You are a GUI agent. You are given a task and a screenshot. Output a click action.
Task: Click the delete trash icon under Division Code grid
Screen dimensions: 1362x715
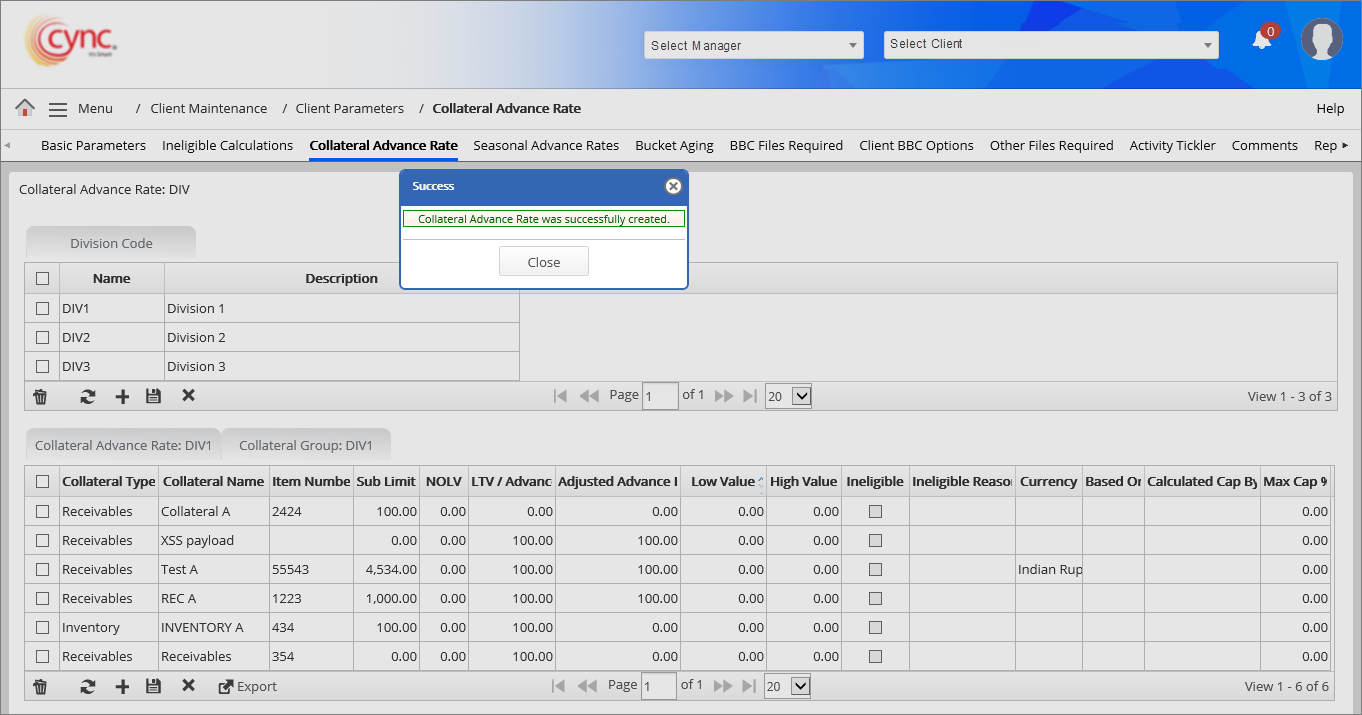coord(40,397)
